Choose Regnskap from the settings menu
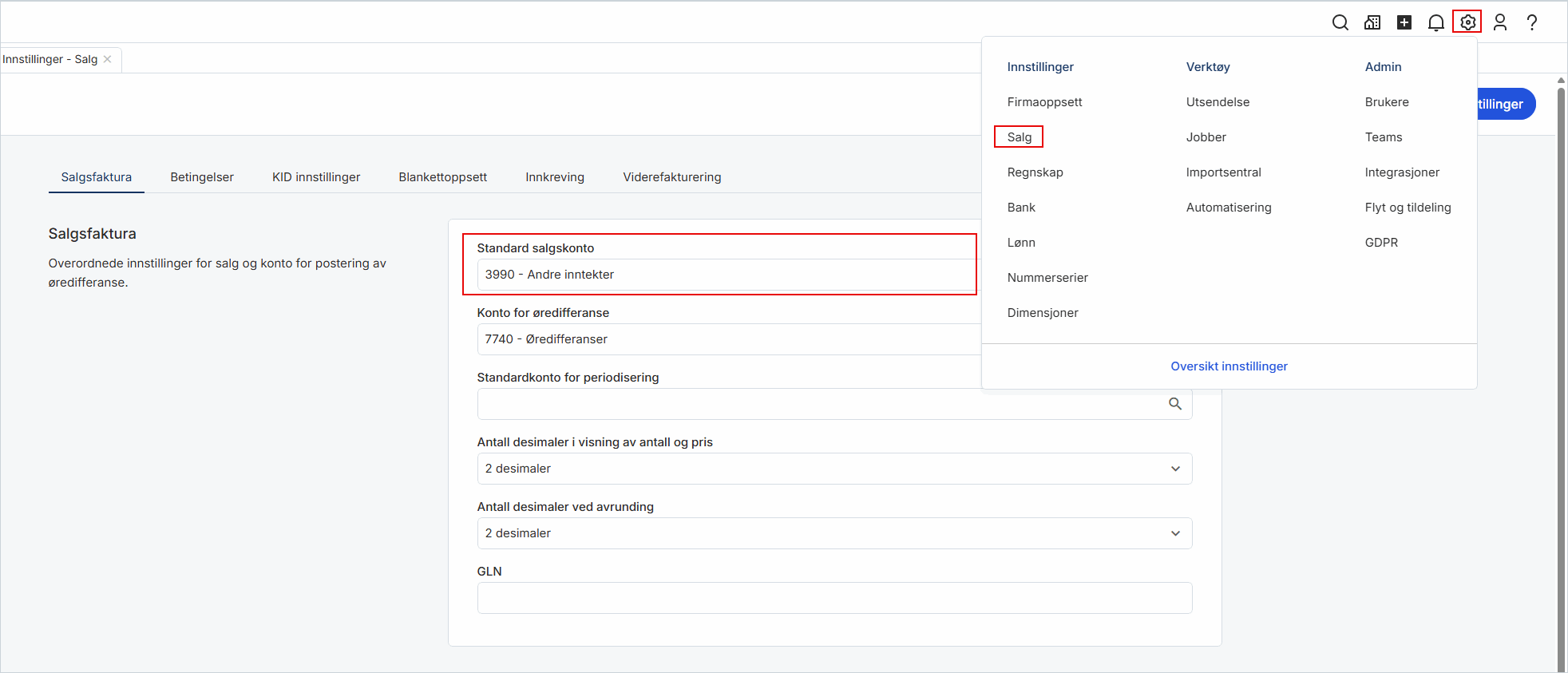This screenshot has width=1568, height=673. 1035,172
